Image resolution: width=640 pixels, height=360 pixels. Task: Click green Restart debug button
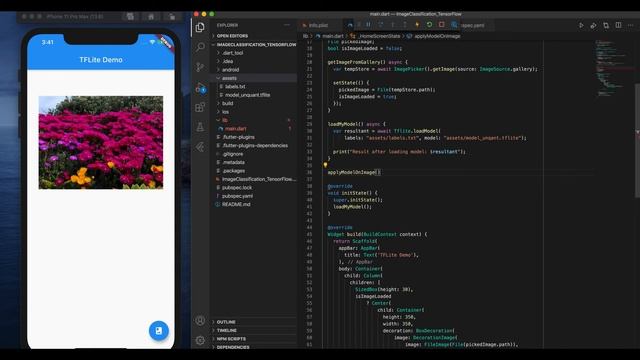click(429, 25)
